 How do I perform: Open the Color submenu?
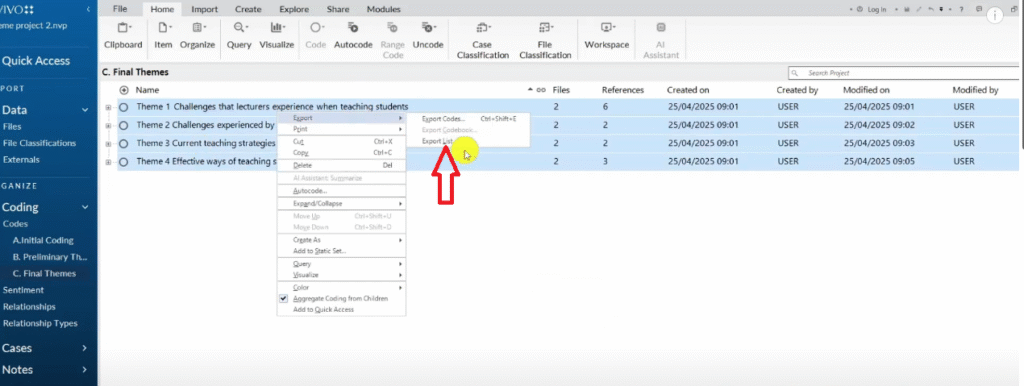tap(341, 287)
